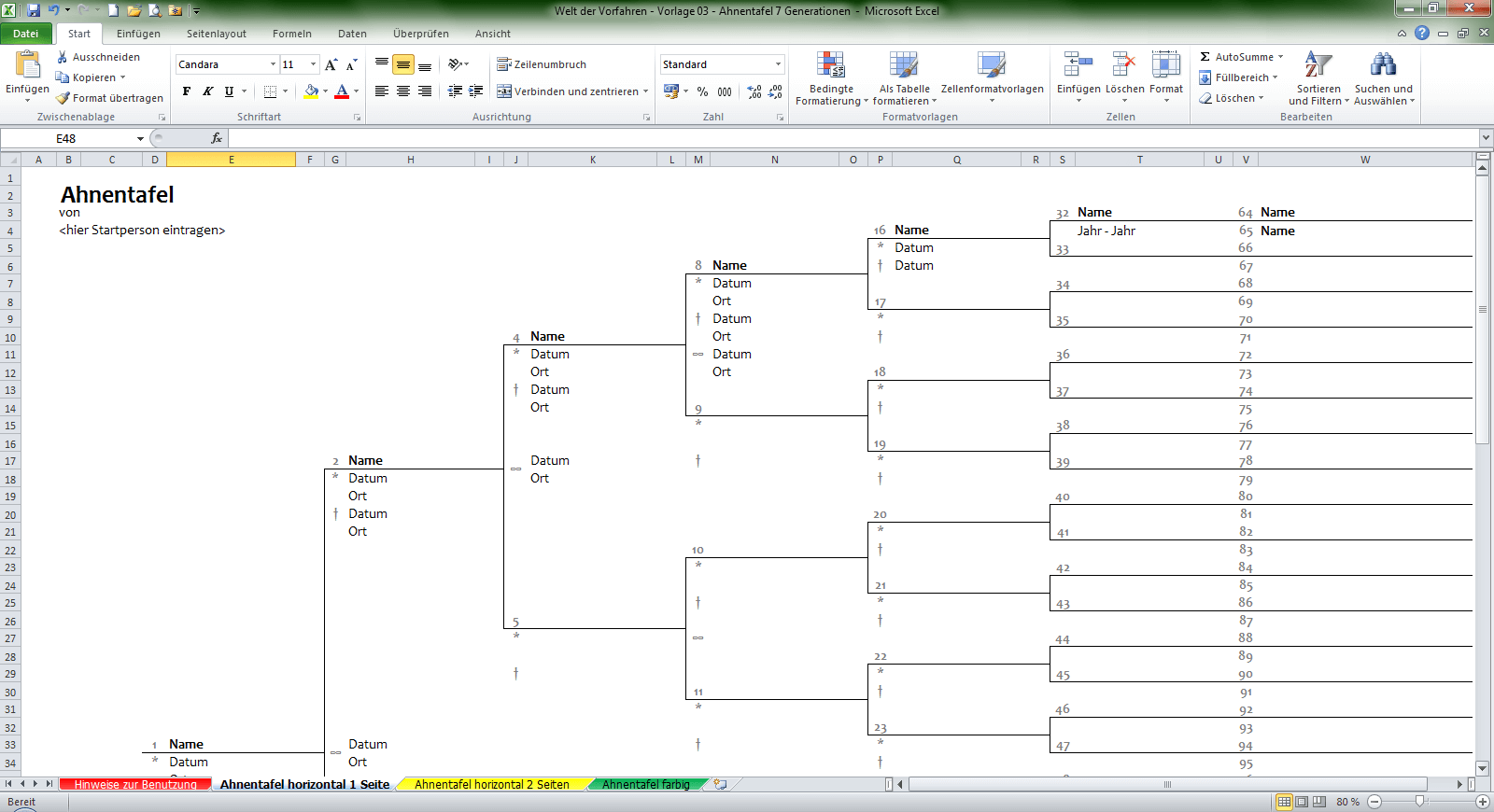Toggle italic formatting (K button)
The image size is (1494, 812).
[x=207, y=91]
